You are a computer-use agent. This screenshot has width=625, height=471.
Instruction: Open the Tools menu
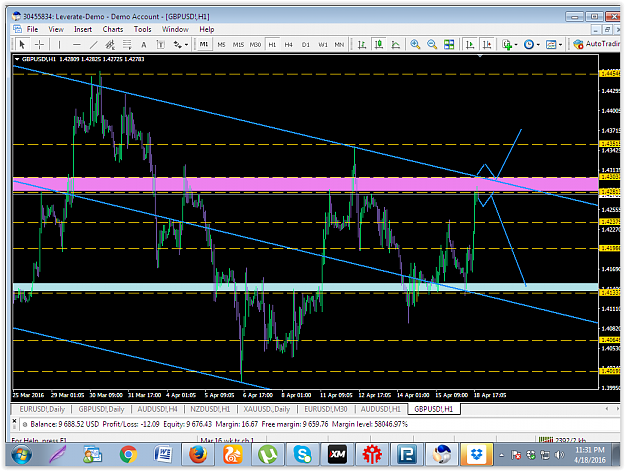point(142,29)
